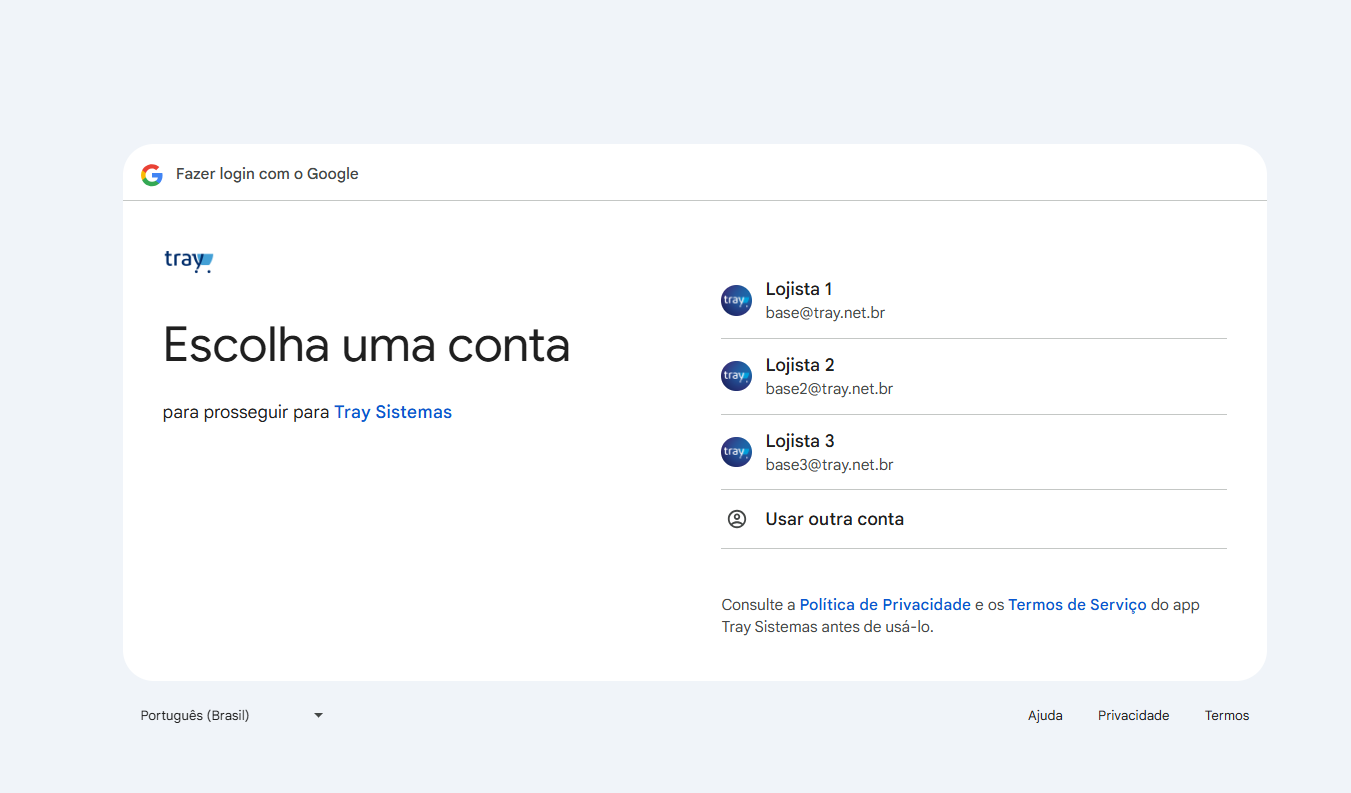The height and width of the screenshot is (793, 1351).
Task: Click the Termos footer link
Action: point(1227,716)
